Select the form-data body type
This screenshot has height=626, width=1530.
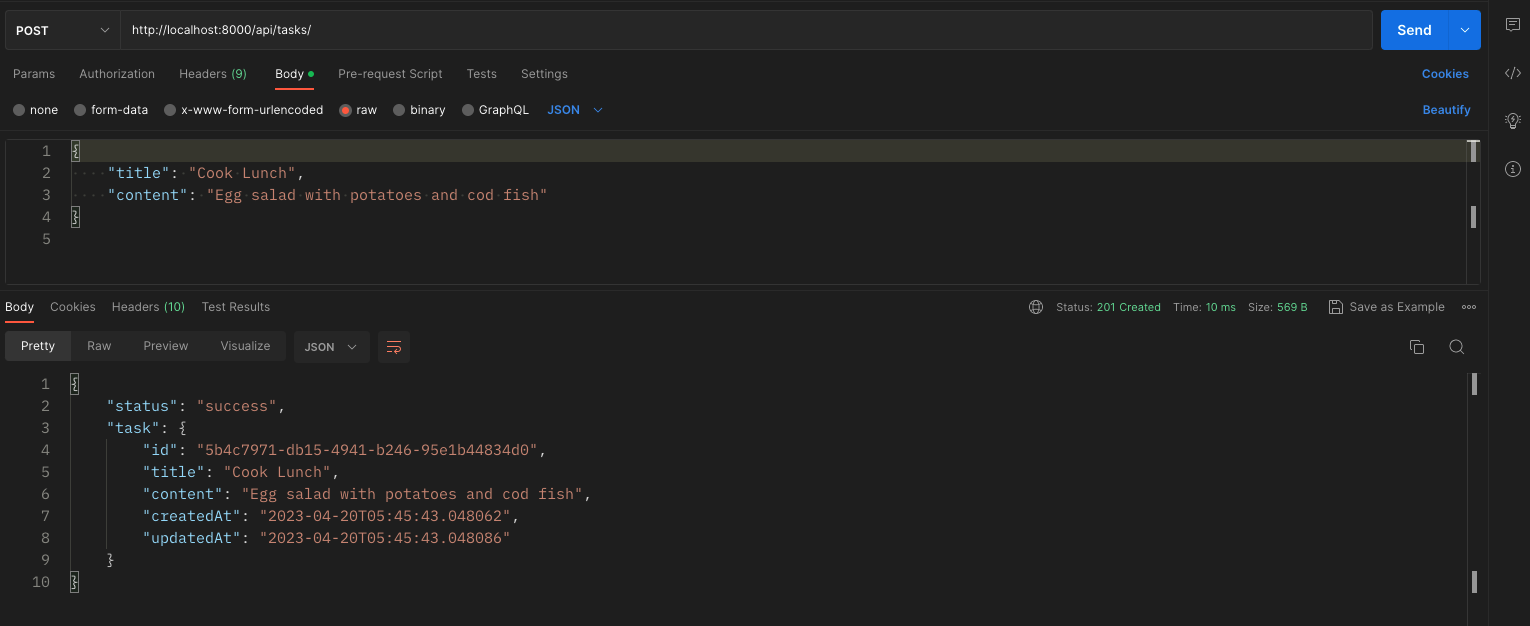click(111, 110)
